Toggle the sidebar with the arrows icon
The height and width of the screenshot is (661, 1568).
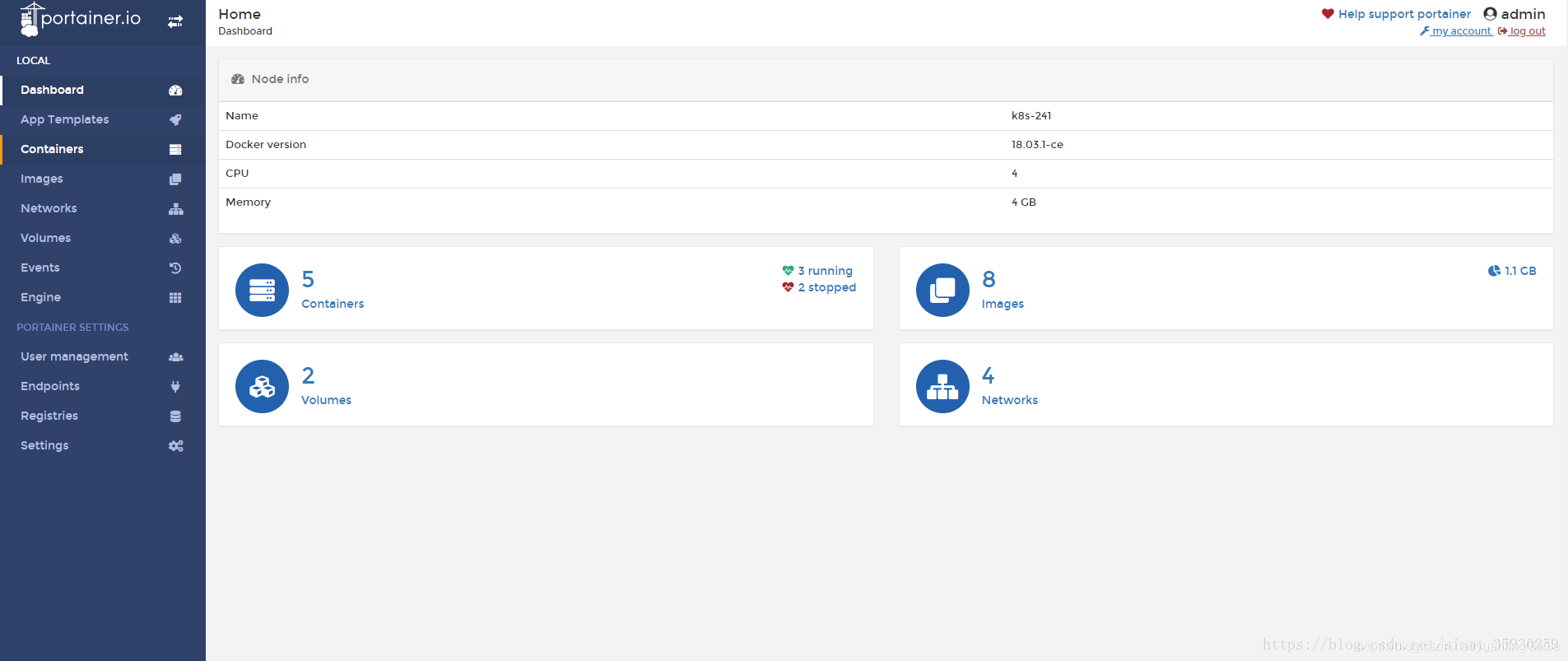tap(175, 21)
